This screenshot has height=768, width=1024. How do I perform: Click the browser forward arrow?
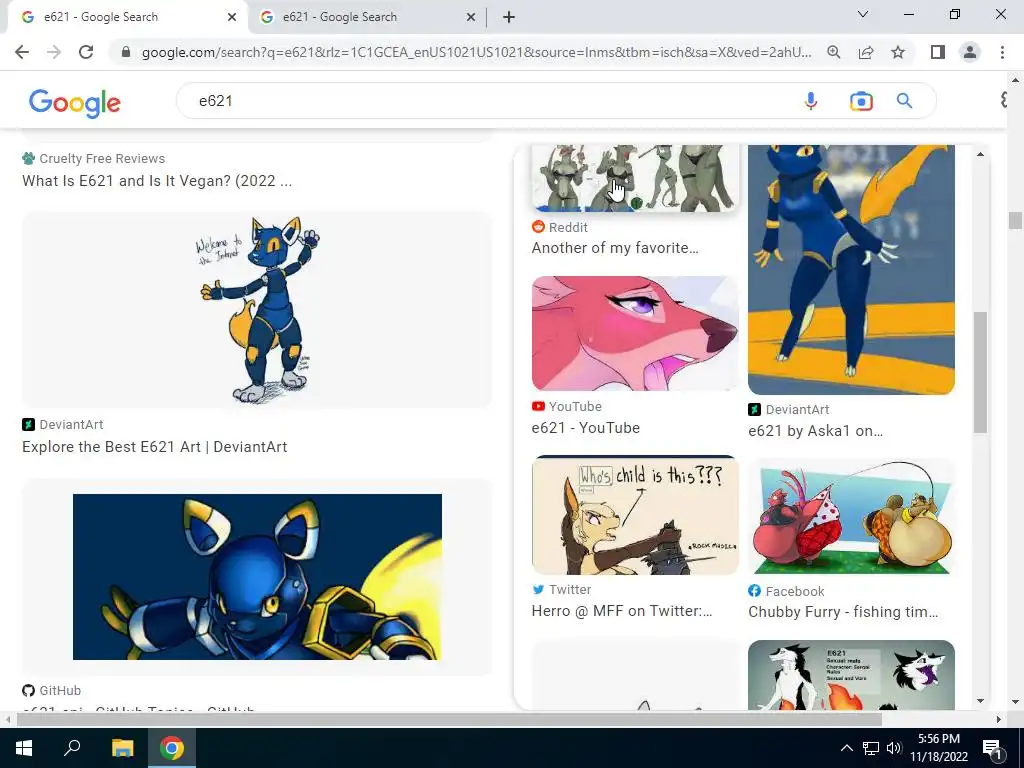point(54,52)
